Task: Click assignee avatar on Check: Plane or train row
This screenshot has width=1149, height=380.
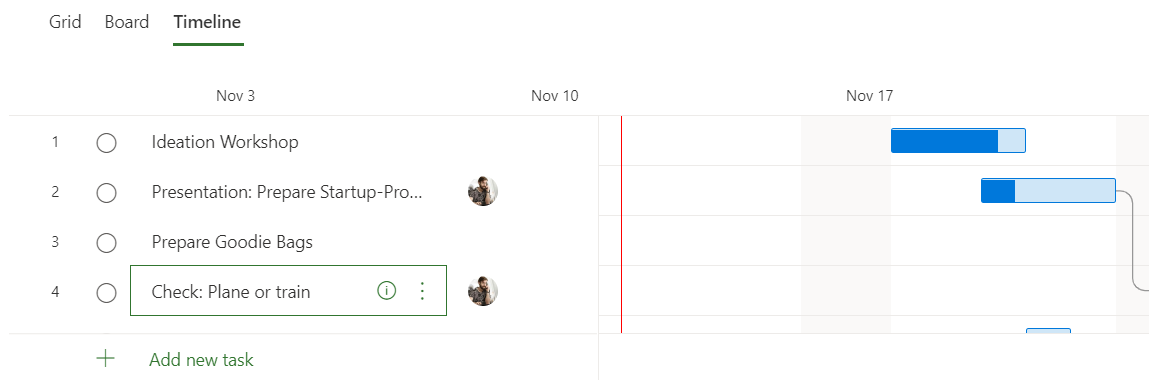Action: click(x=483, y=291)
